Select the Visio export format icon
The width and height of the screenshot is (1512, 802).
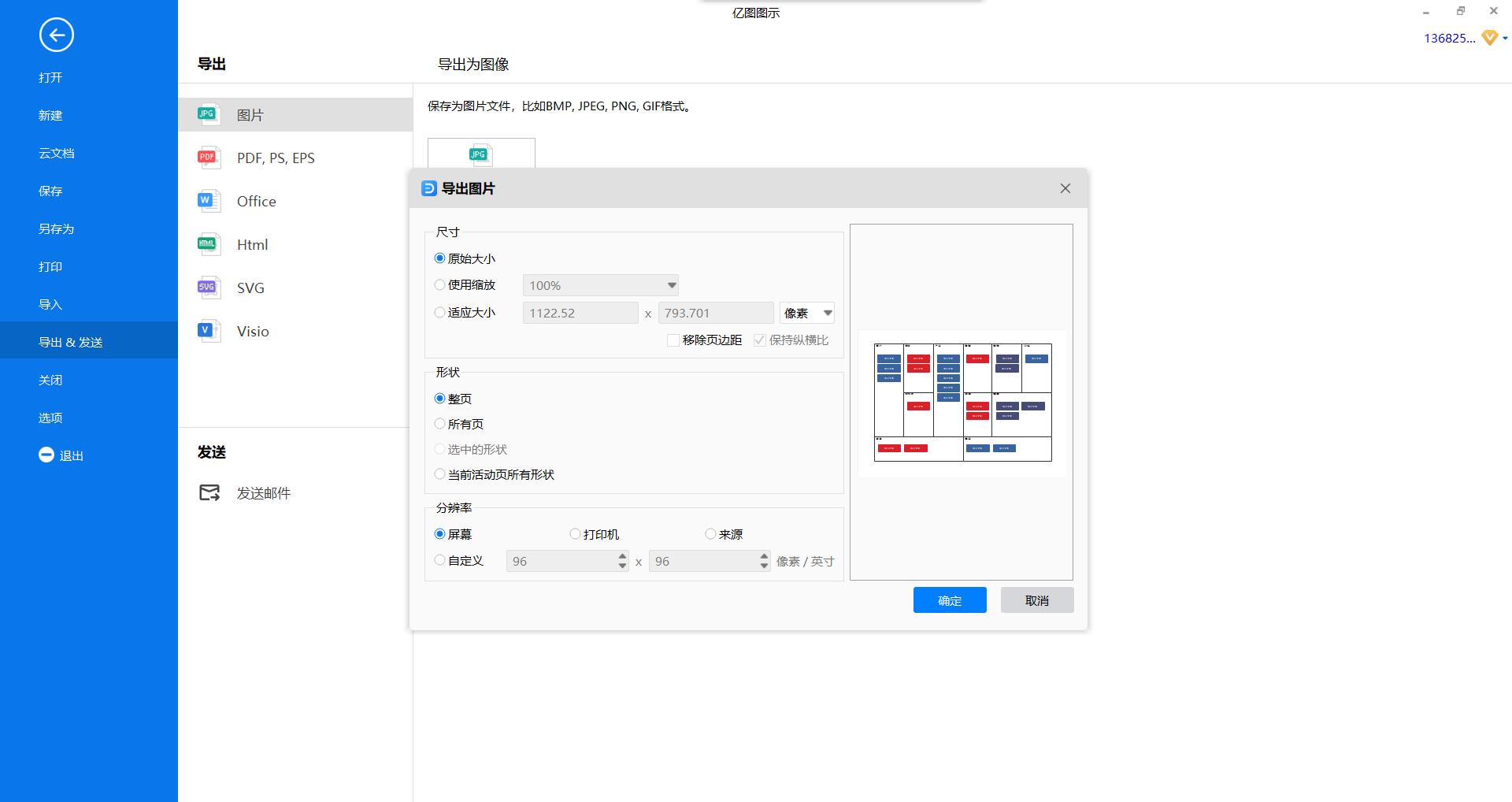point(207,331)
